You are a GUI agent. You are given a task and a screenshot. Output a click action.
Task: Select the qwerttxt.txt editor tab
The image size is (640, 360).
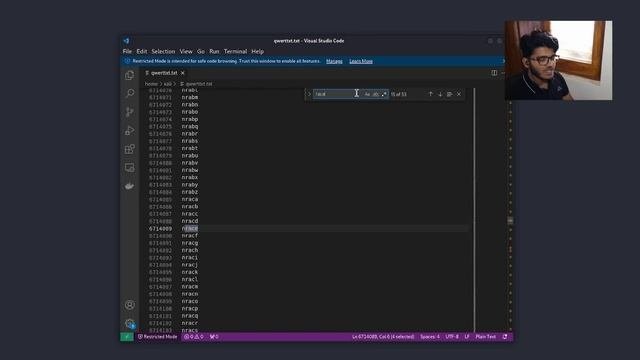[164, 73]
